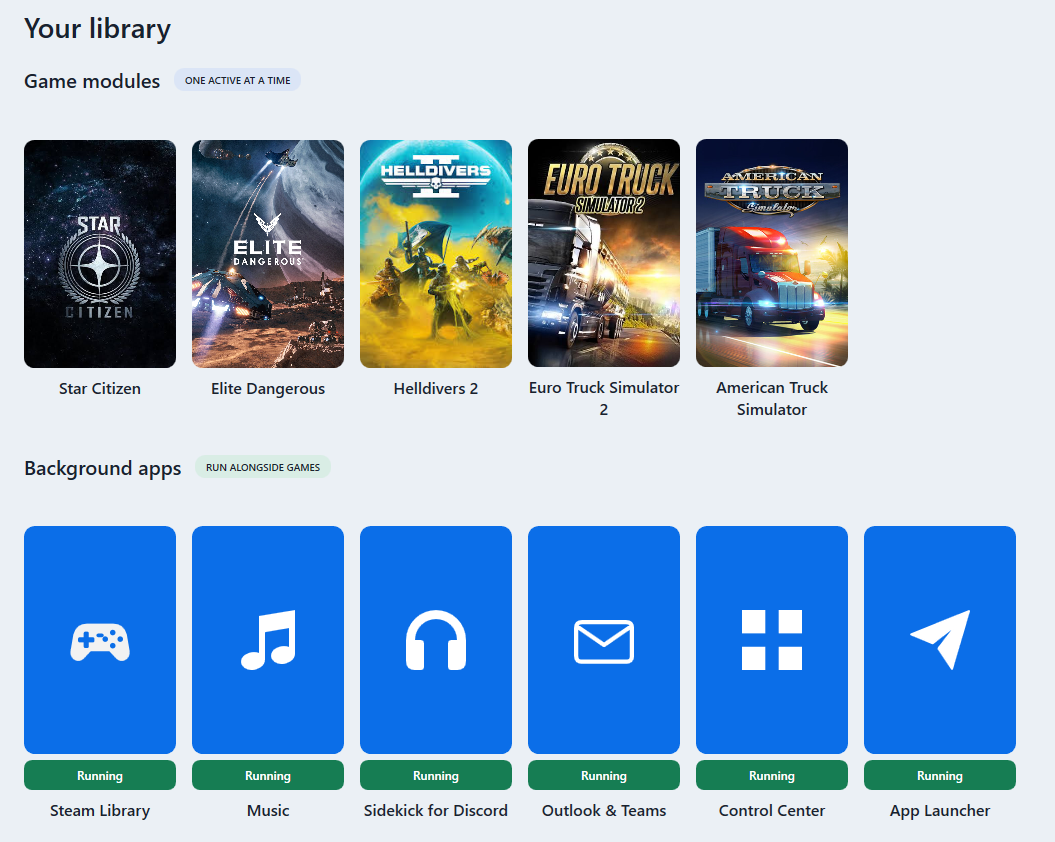Image resolution: width=1055 pixels, height=842 pixels.
Task: Select the Star Citizen cover art
Action: coord(100,254)
